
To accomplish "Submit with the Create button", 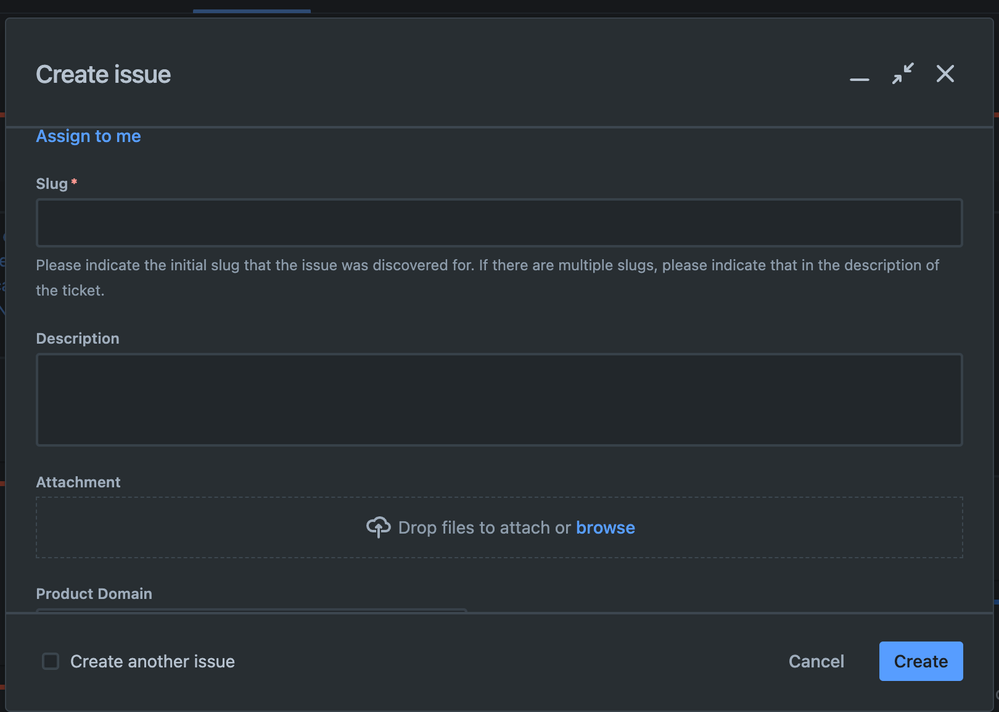I will (x=920, y=661).
